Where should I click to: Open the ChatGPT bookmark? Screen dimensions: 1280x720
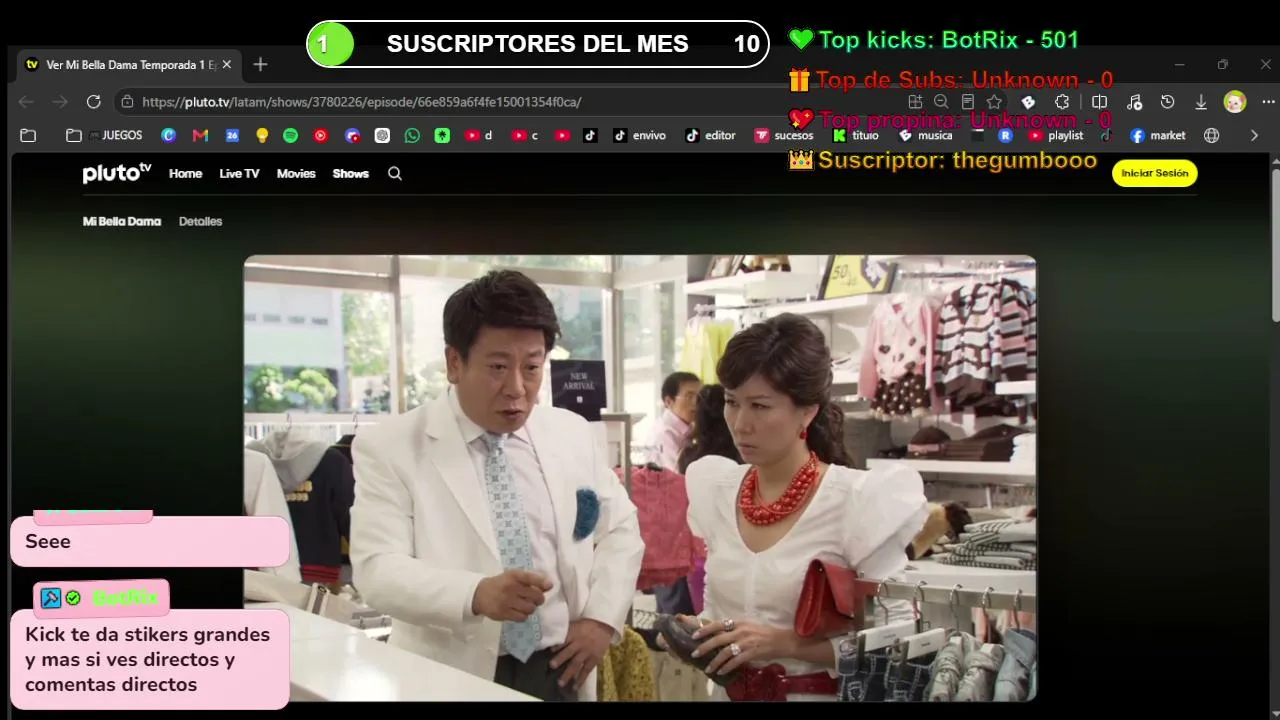(382, 135)
